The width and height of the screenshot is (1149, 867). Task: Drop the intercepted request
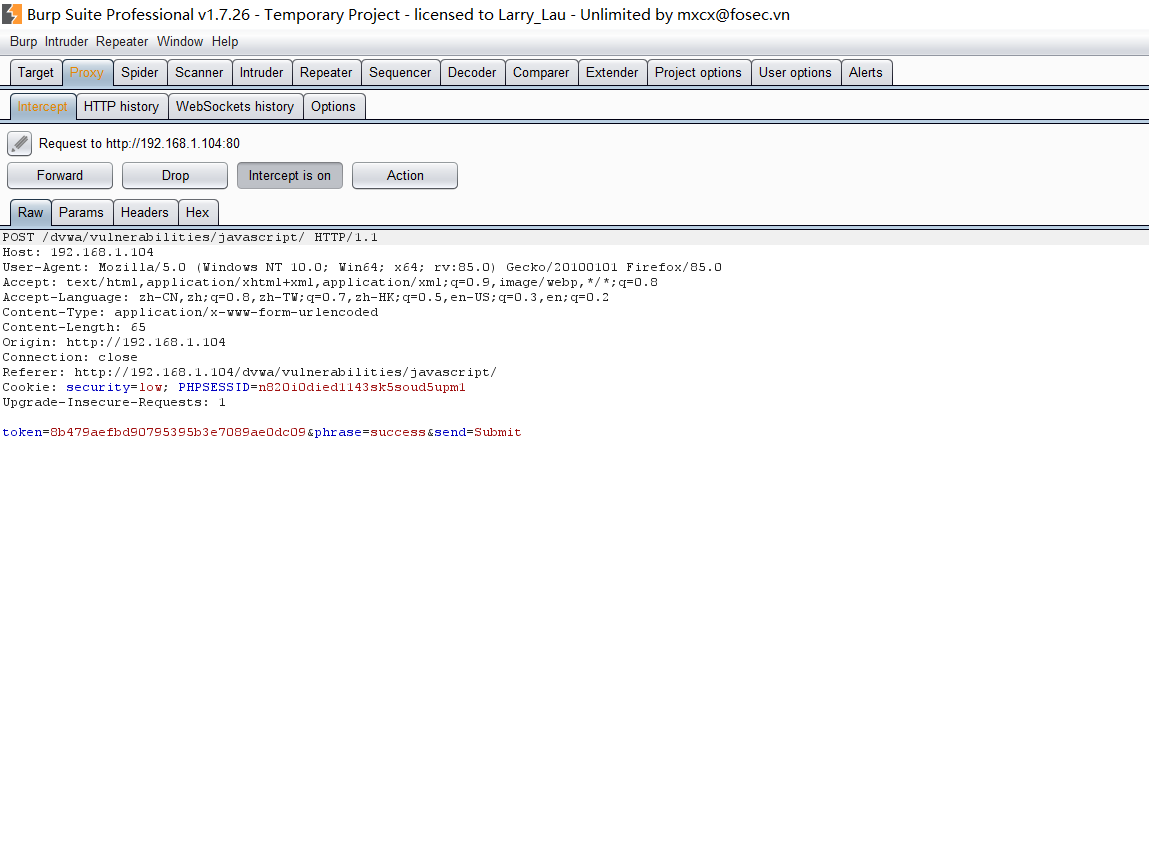point(175,176)
